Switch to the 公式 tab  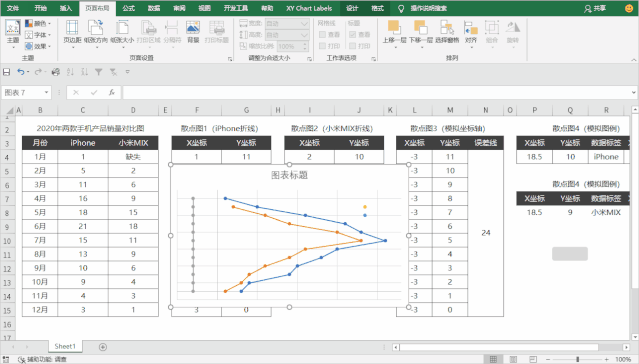click(128, 8)
